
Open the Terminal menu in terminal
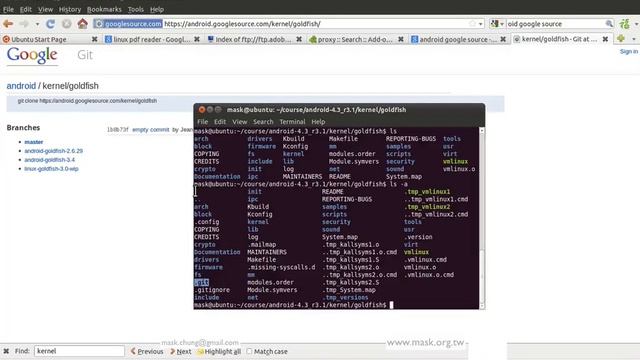tap(292, 122)
